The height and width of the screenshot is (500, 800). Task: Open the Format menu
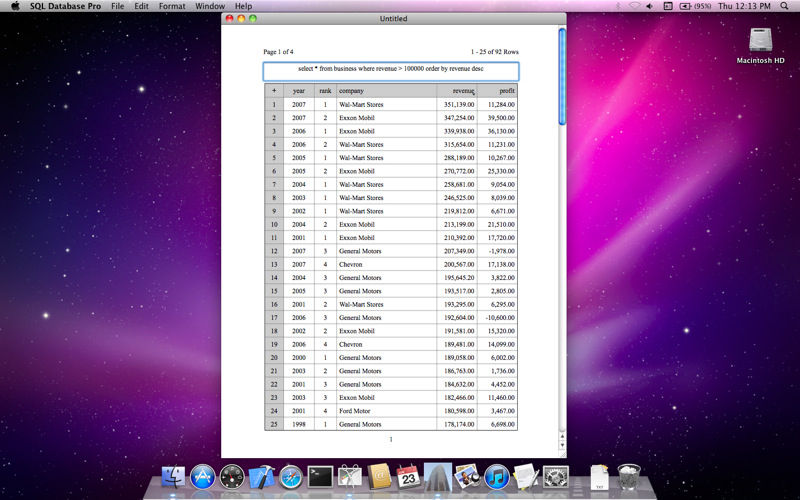(x=172, y=6)
